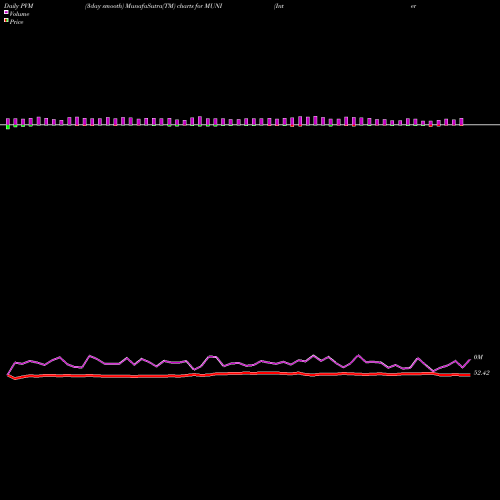Click the '52.42' price value label
The image size is (500, 500).
[481, 373]
